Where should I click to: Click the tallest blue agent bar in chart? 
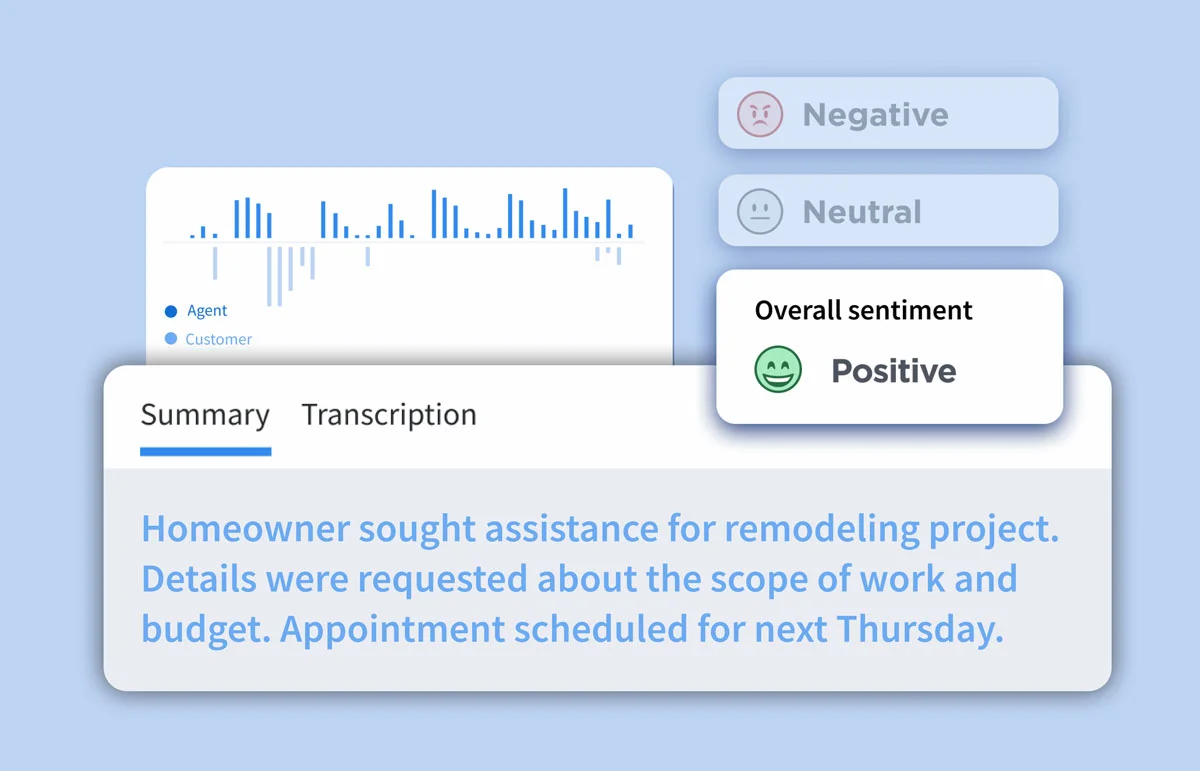click(565, 213)
